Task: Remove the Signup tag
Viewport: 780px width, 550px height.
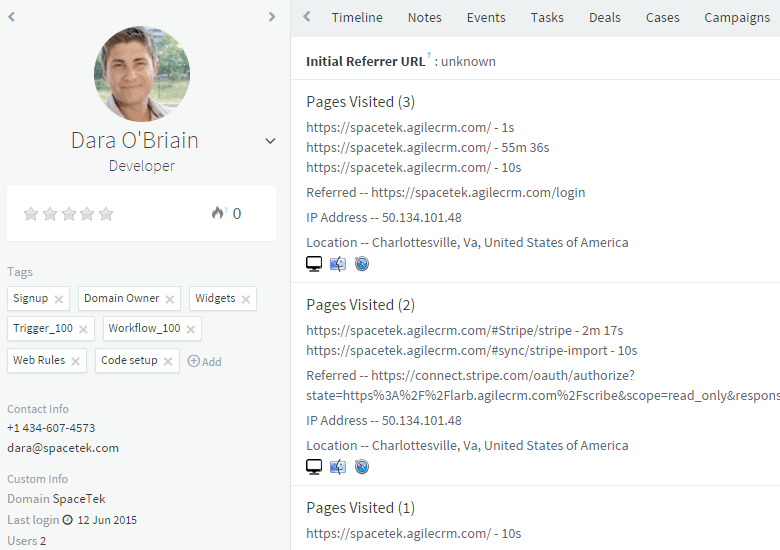Action: 59,299
